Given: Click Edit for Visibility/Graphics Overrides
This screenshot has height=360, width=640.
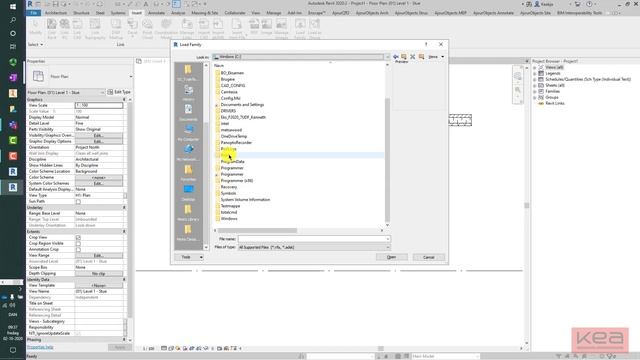Looking at the screenshot, I should click(x=98, y=135).
